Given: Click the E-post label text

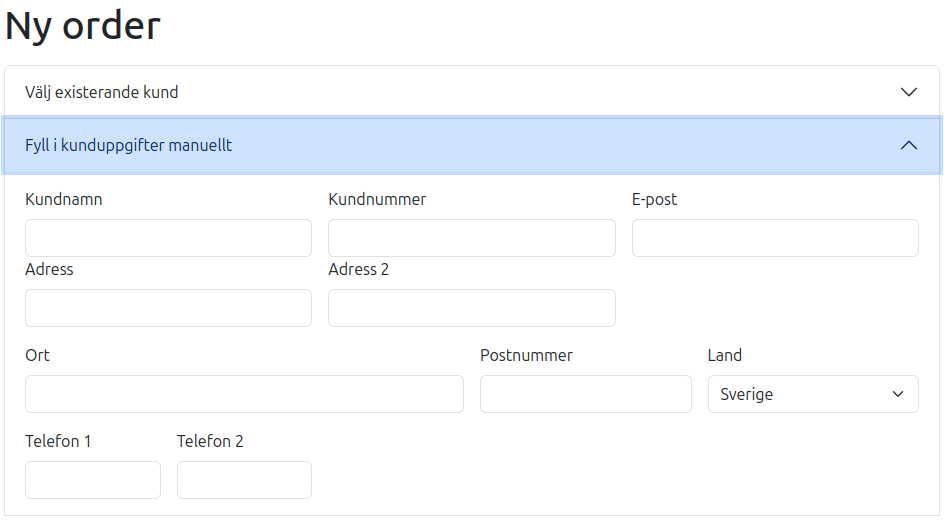Looking at the screenshot, I should tap(654, 199).
